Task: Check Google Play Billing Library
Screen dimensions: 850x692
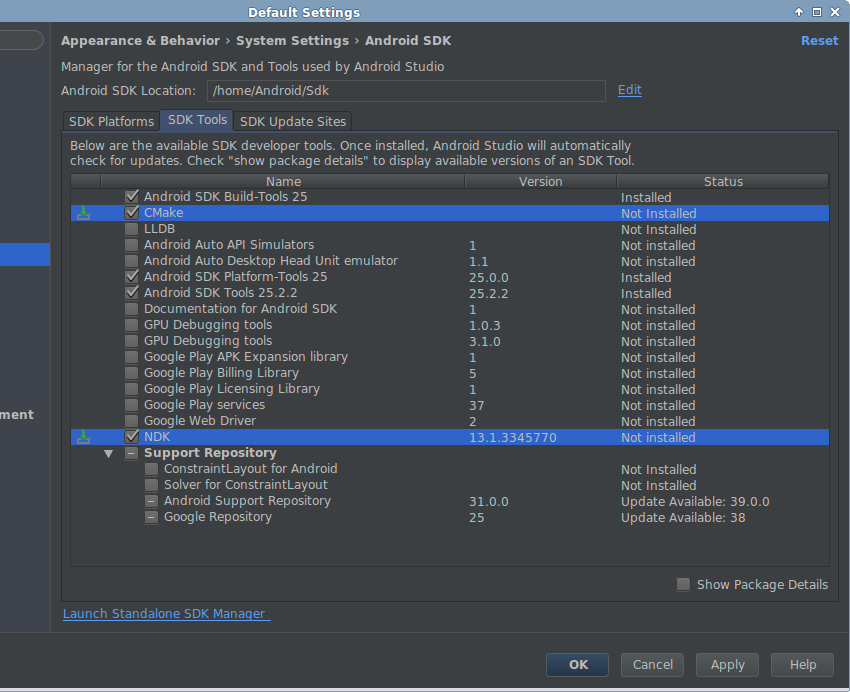Action: pos(132,373)
